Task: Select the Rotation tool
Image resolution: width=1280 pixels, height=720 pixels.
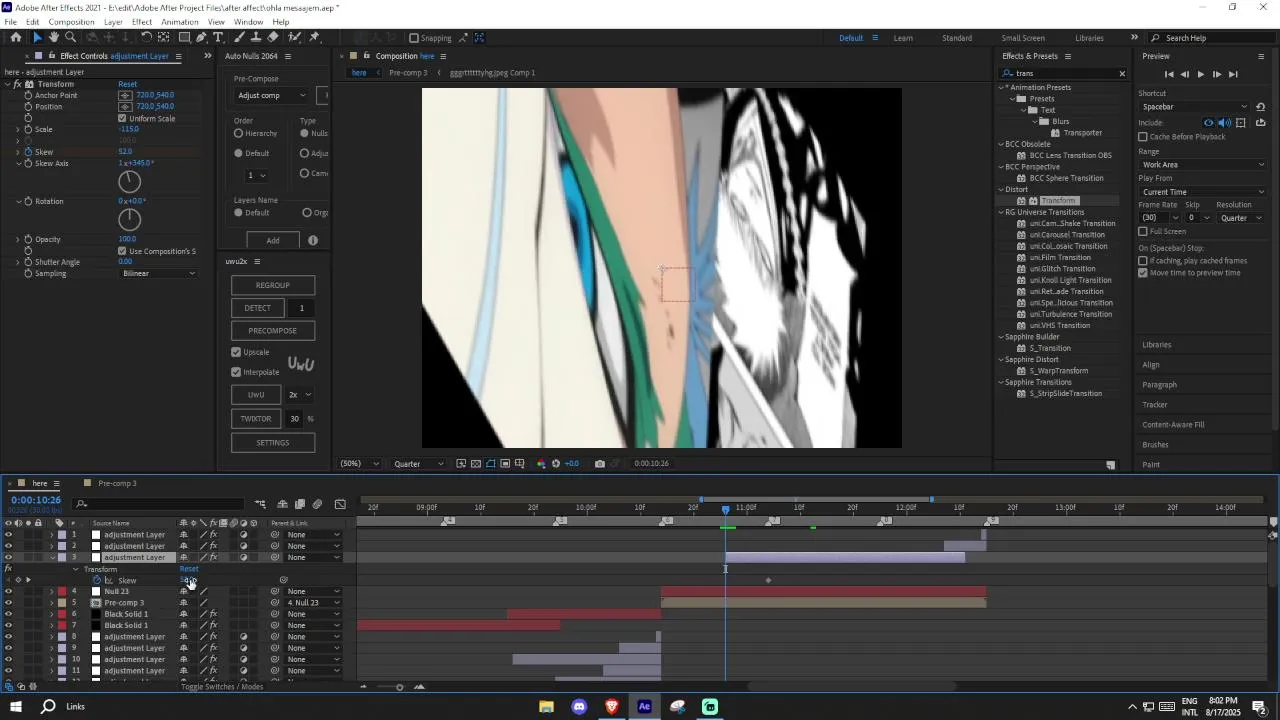Action: coord(147,37)
